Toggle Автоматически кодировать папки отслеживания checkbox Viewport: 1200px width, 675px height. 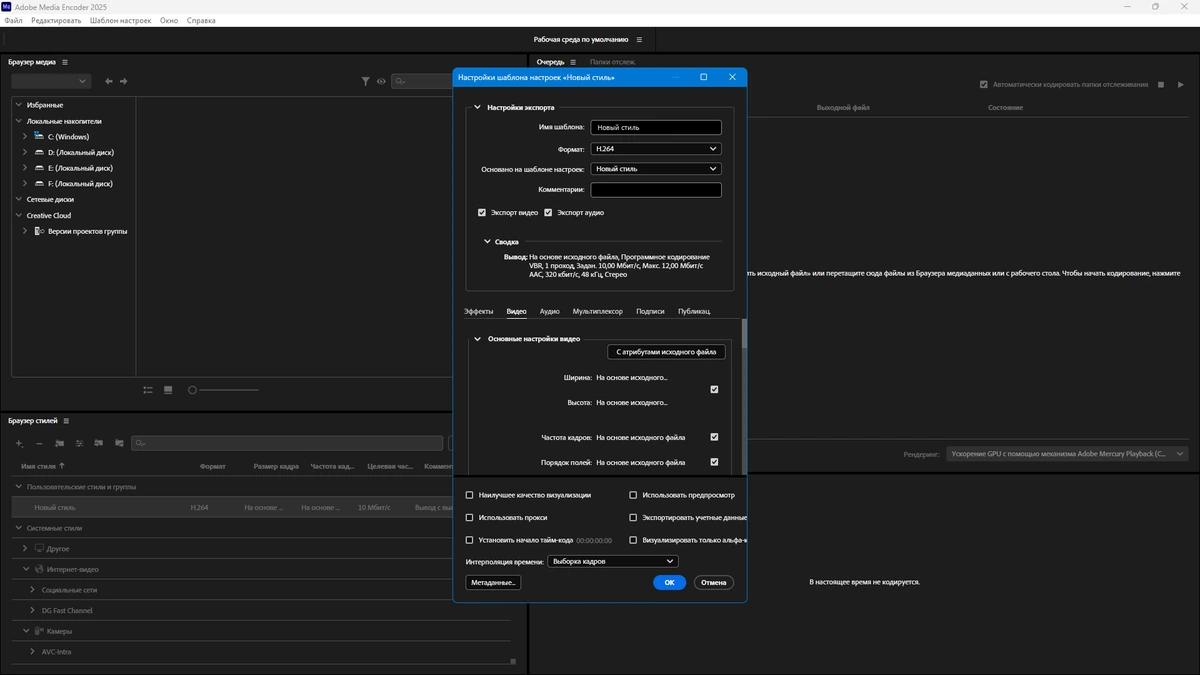tap(984, 85)
